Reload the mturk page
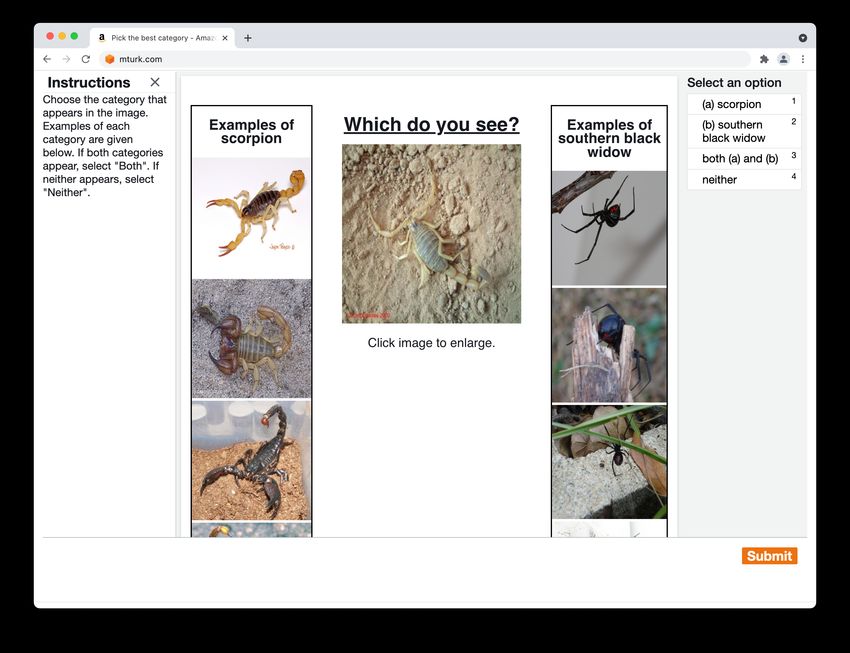The height and width of the screenshot is (653, 850). [86, 59]
